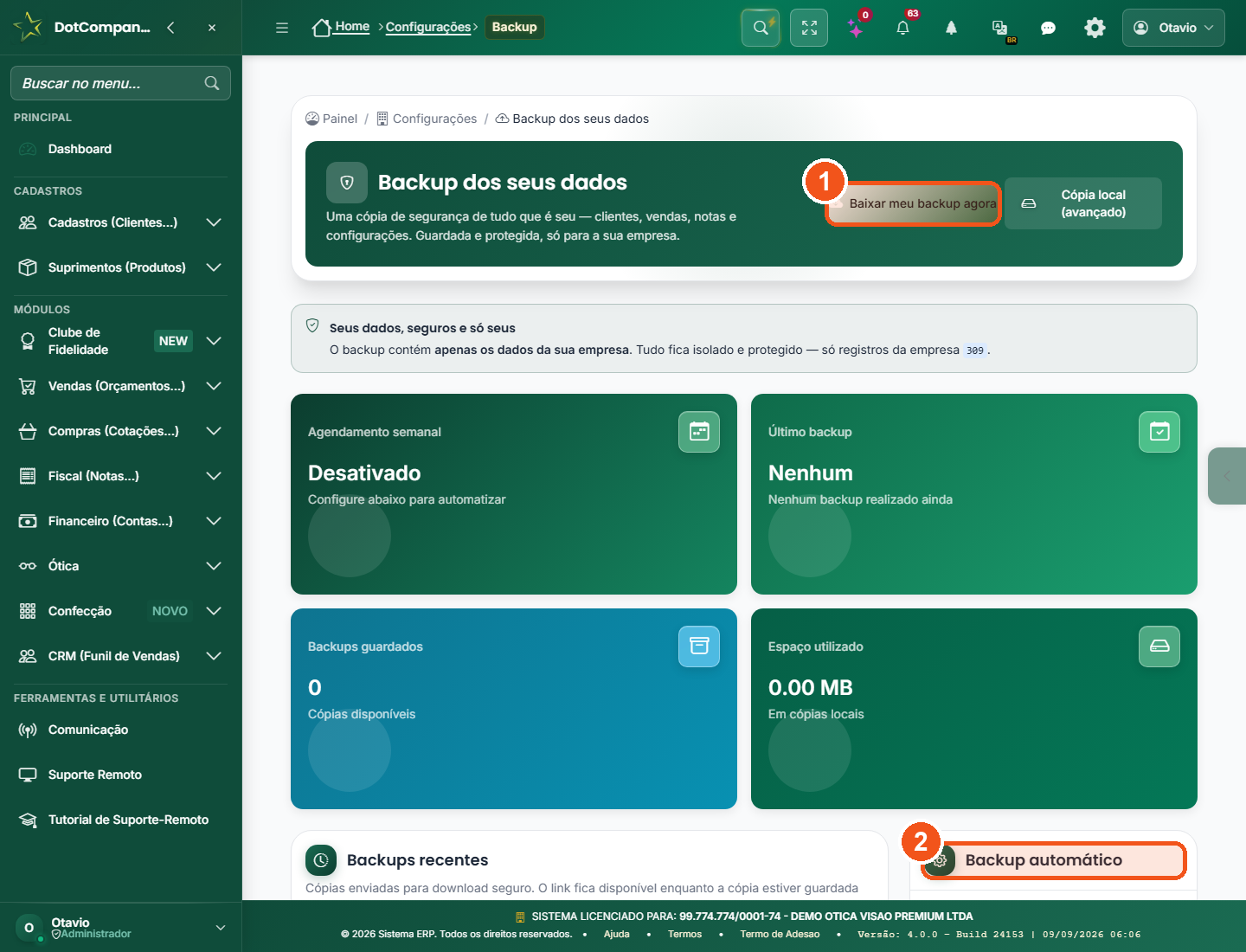The width and height of the screenshot is (1246, 952).
Task: Click the company code 309 badge
Action: click(x=975, y=351)
